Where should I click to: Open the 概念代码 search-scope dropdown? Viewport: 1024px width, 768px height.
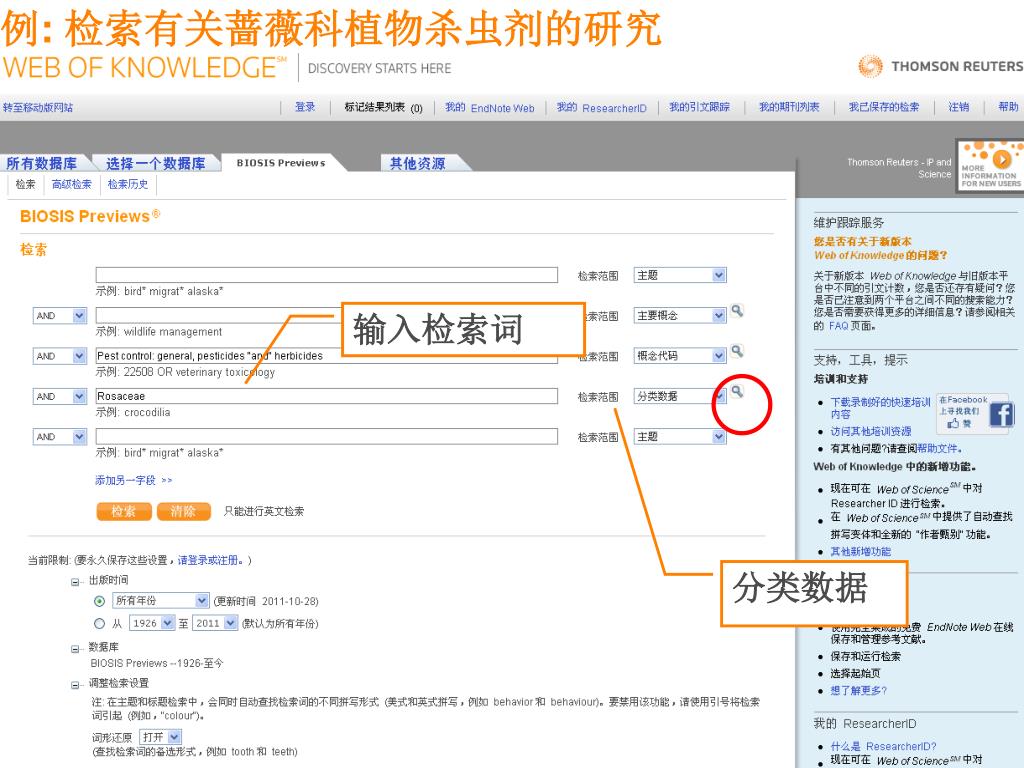pos(680,356)
